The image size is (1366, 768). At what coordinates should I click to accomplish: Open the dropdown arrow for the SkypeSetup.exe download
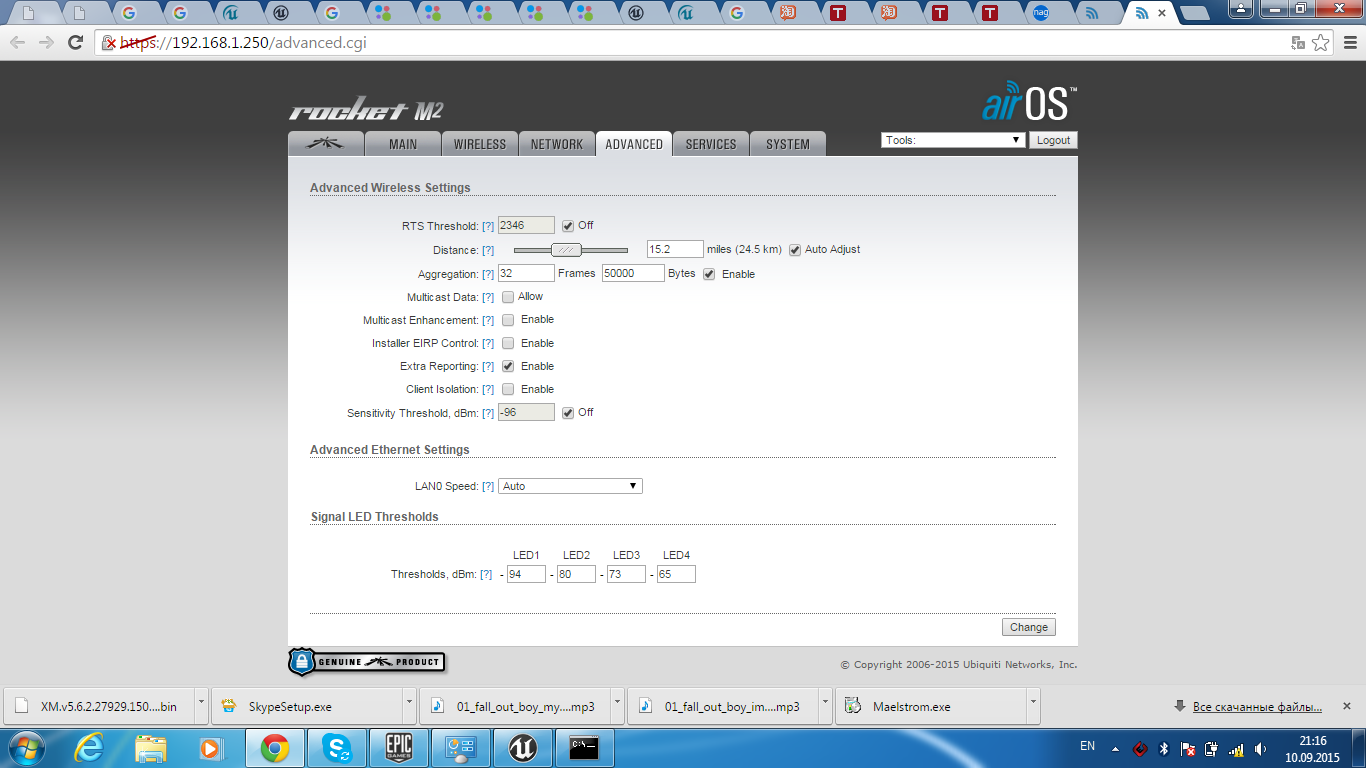tap(410, 705)
